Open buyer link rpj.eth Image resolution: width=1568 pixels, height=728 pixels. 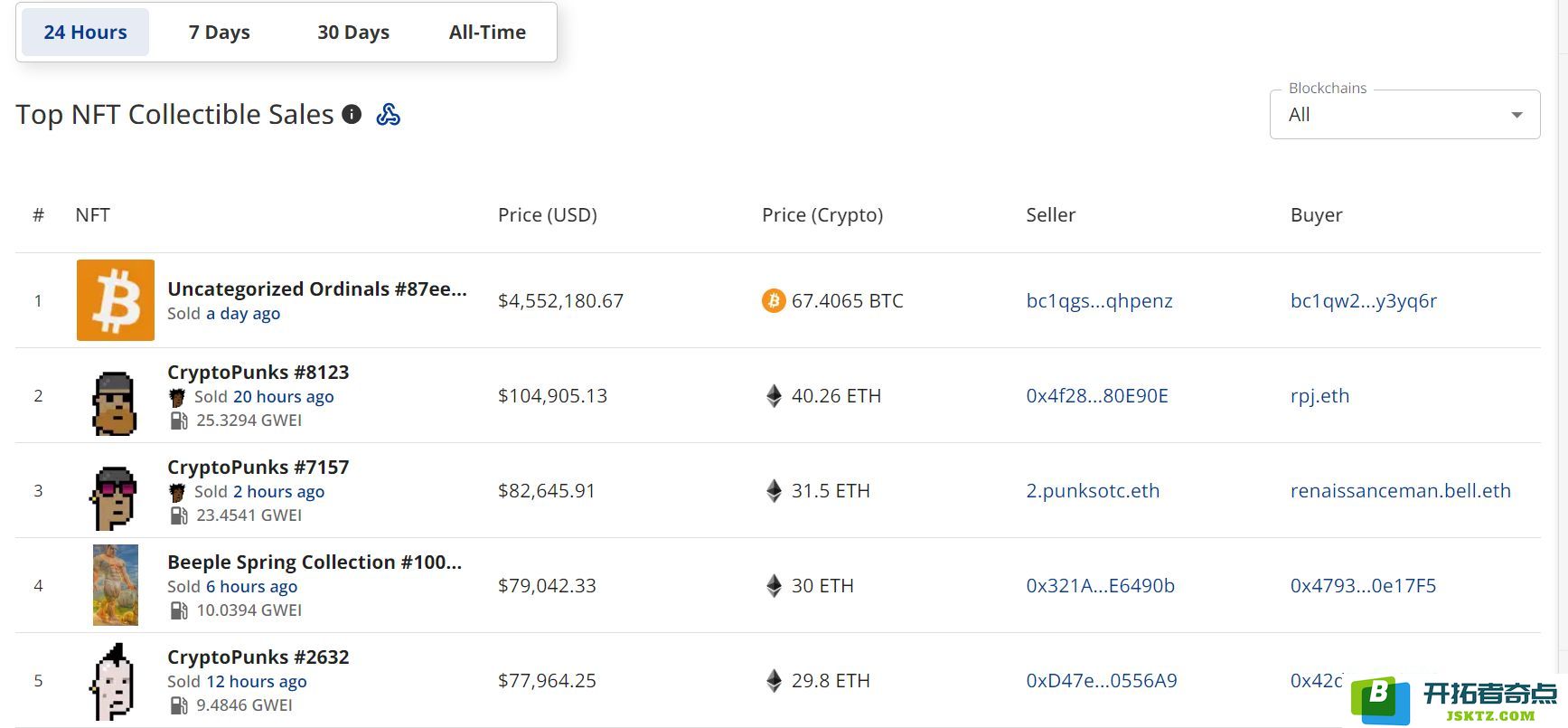click(1319, 396)
